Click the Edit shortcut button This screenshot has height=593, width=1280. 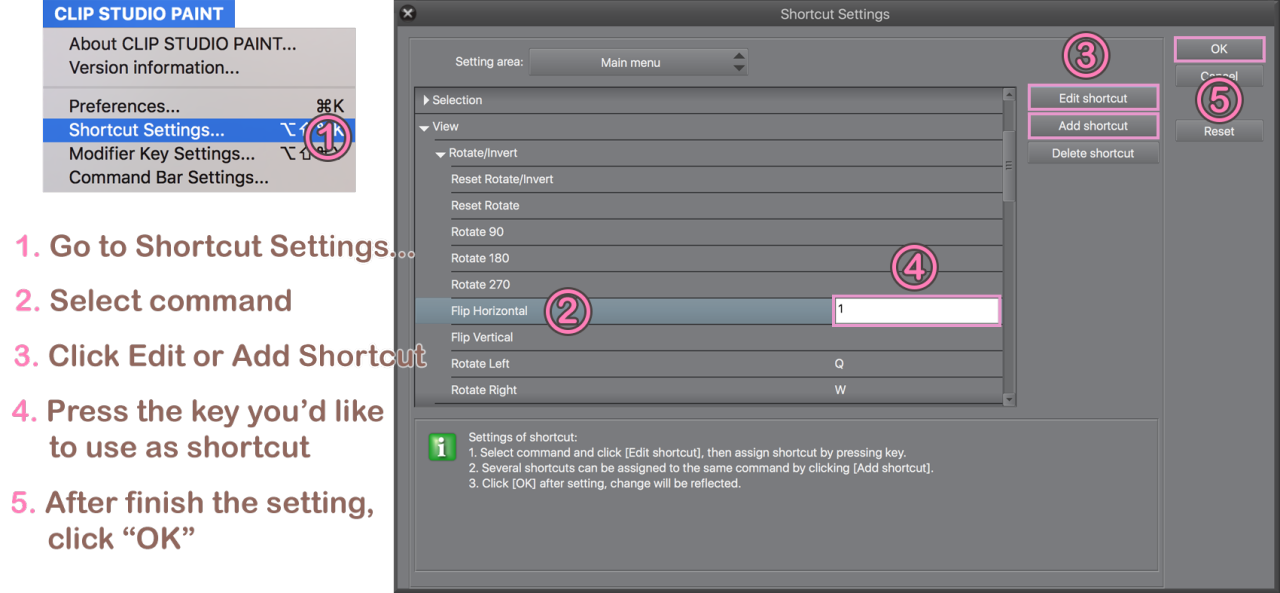[1093, 98]
